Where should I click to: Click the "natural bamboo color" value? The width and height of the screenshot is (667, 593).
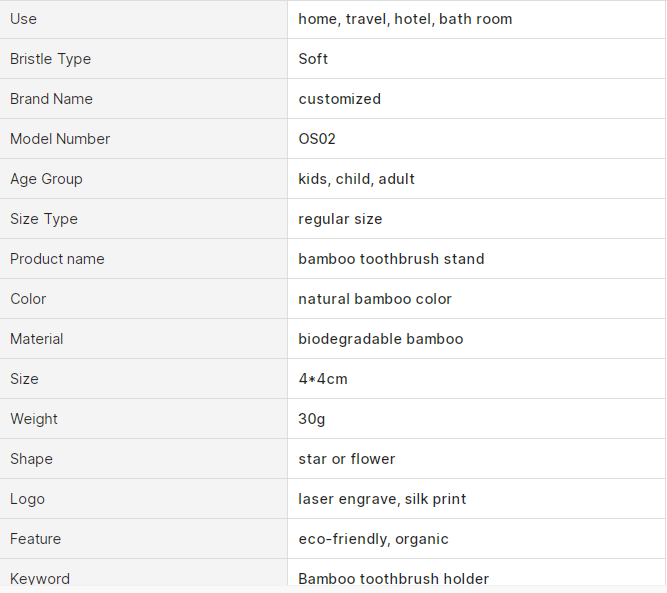tap(375, 299)
